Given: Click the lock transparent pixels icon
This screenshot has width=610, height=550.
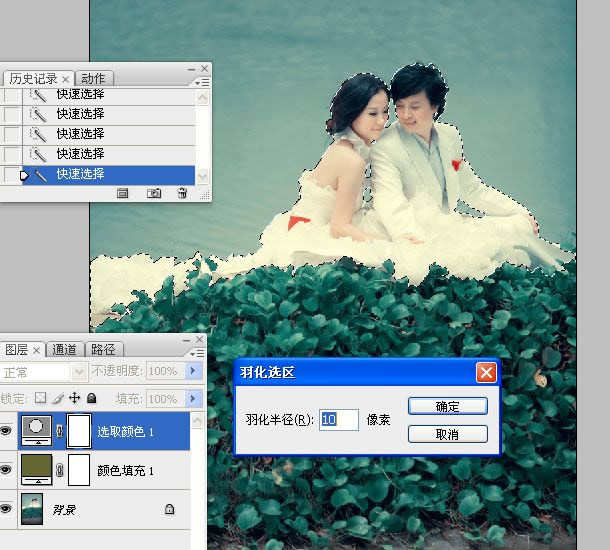Looking at the screenshot, I should tap(41, 398).
